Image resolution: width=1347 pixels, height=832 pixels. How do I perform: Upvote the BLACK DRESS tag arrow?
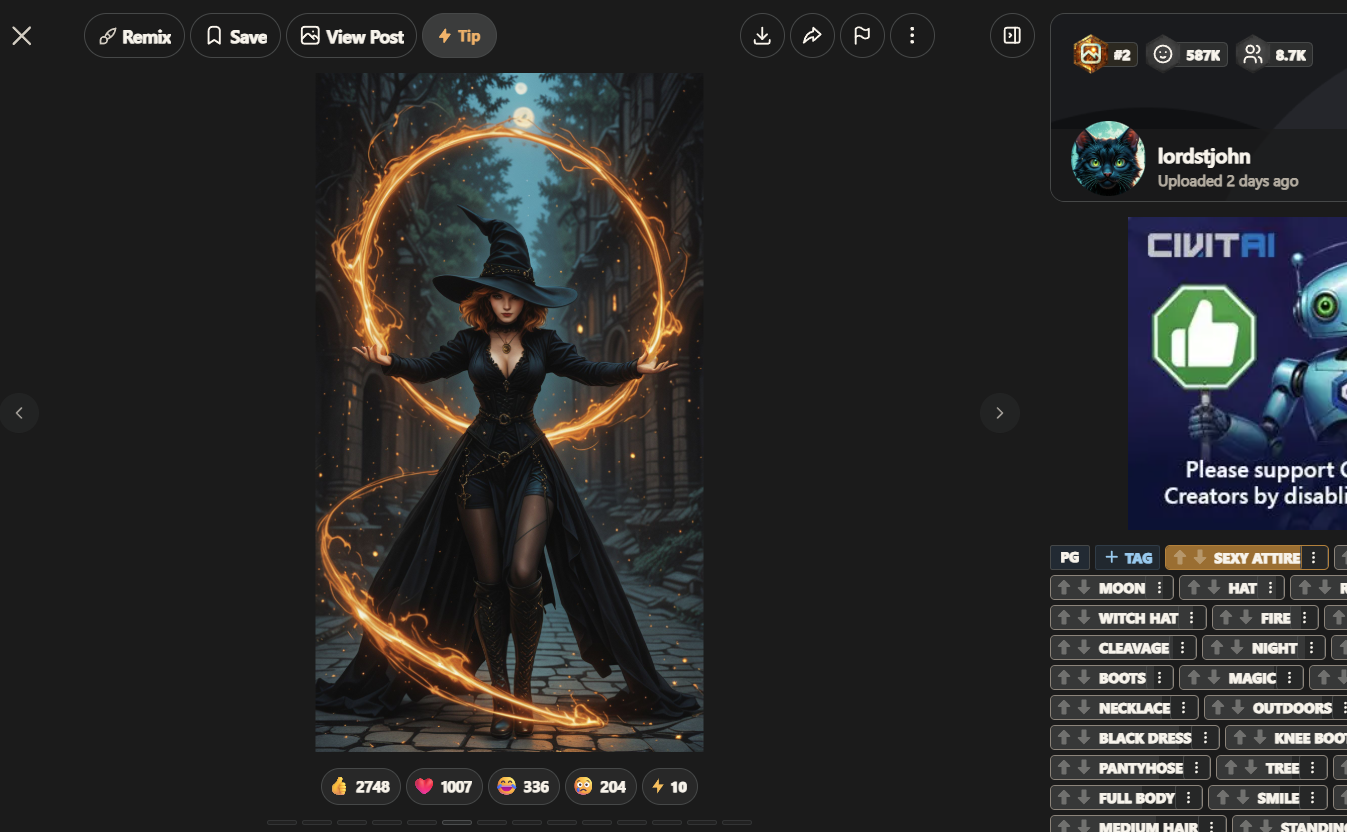(1065, 738)
